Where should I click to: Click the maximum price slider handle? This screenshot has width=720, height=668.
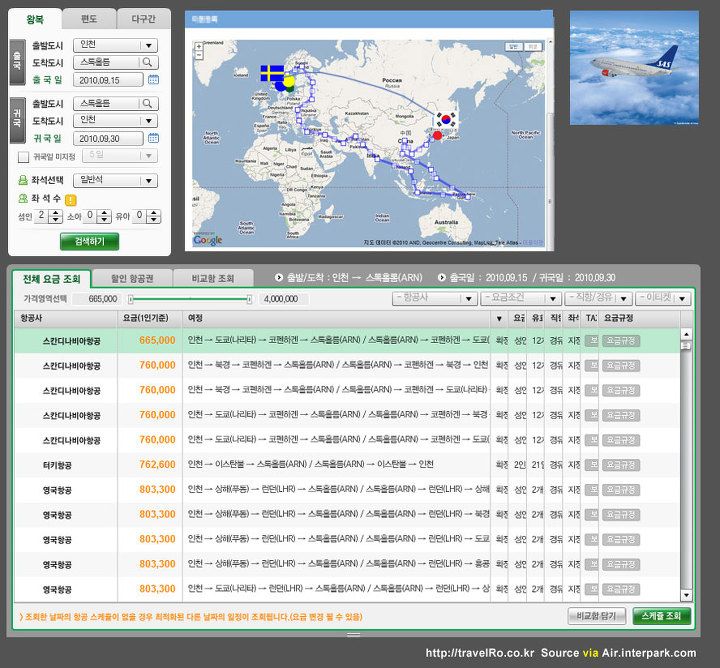click(x=249, y=299)
